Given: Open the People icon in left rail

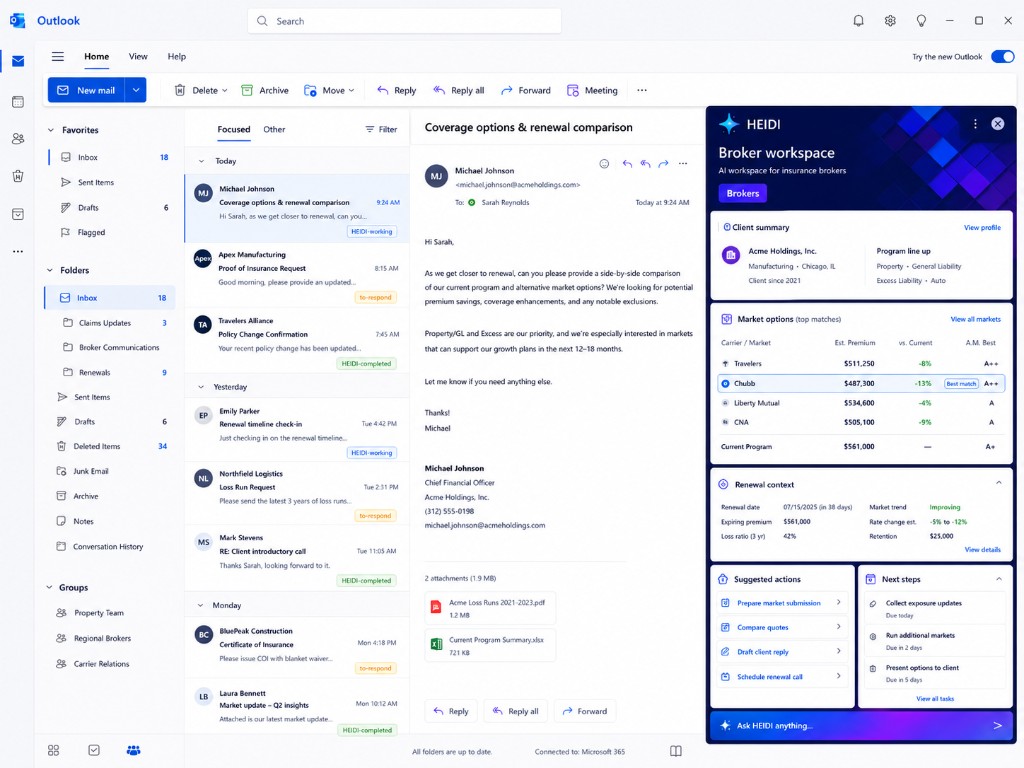Looking at the screenshot, I should coord(18,138).
